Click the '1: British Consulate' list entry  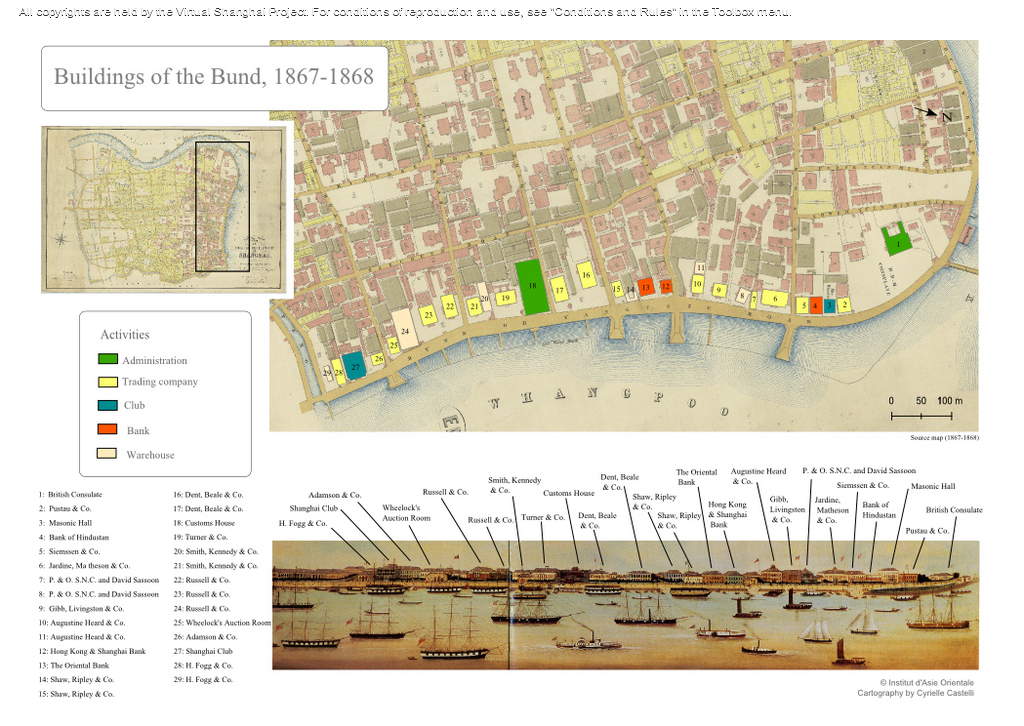(x=70, y=494)
